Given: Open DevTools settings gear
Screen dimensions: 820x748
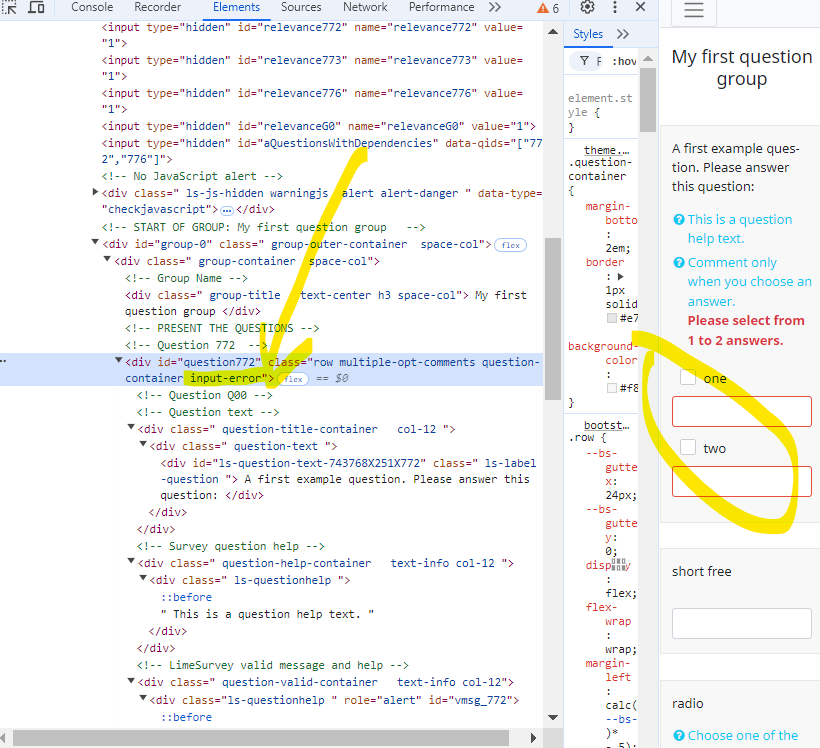Looking at the screenshot, I should coord(587,7).
